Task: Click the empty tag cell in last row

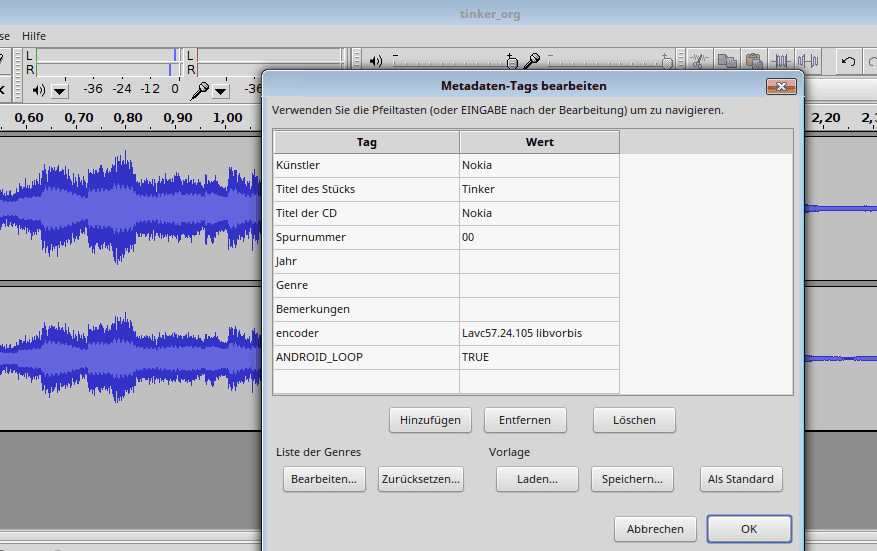Action: tap(366, 382)
